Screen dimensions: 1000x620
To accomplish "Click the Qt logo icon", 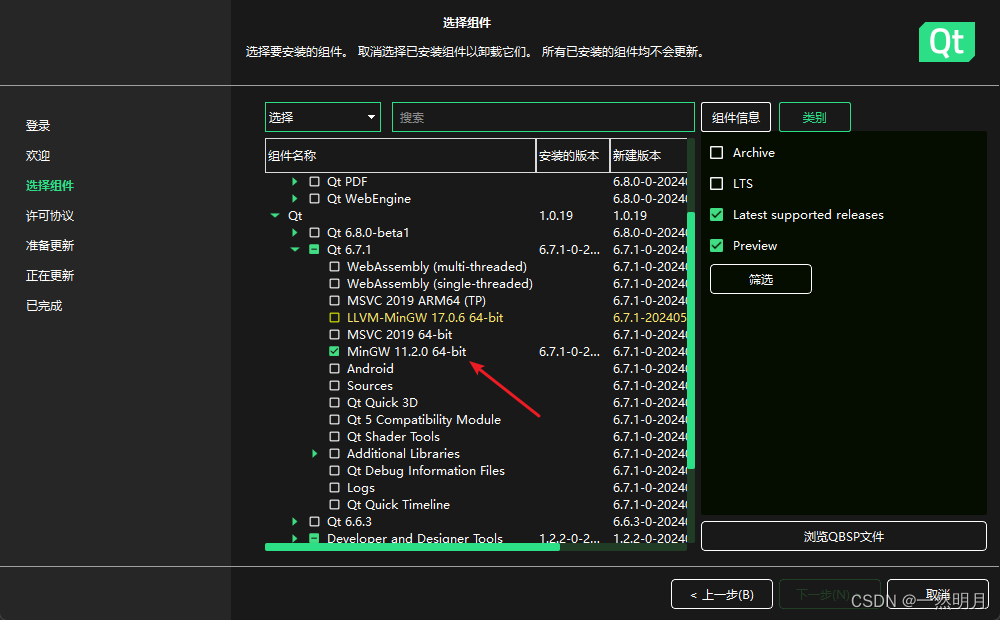I will click(x=946, y=42).
